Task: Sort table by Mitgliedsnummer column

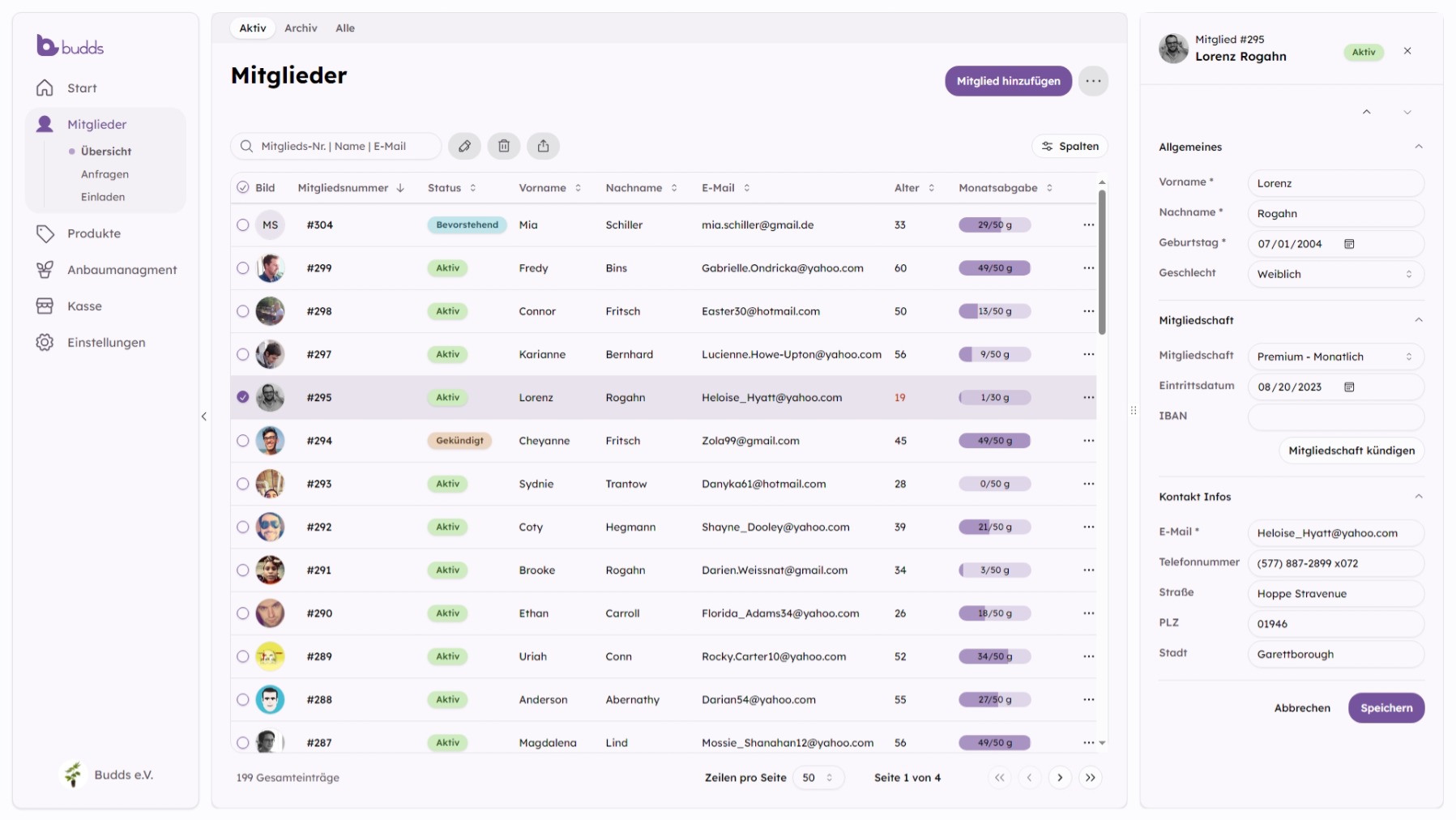Action: click(x=351, y=188)
